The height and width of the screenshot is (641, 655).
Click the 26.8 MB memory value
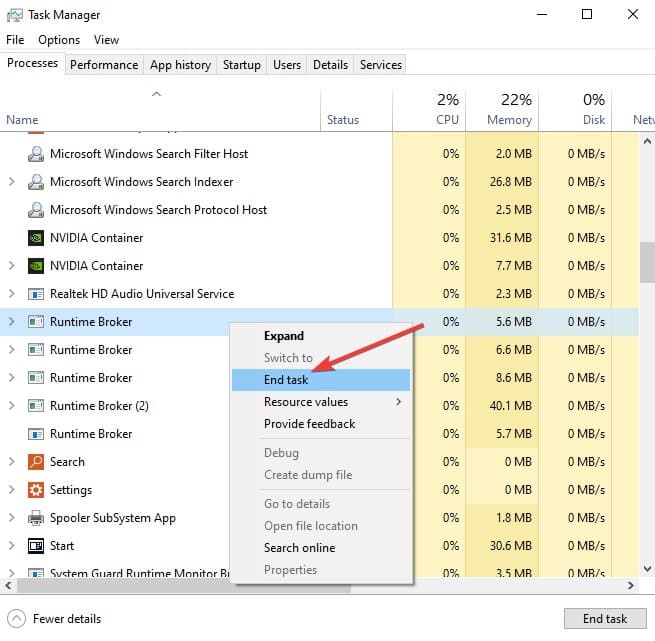tap(511, 182)
